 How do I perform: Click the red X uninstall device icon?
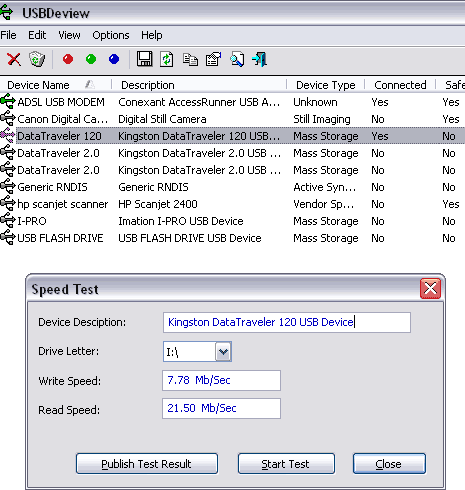(x=14, y=60)
